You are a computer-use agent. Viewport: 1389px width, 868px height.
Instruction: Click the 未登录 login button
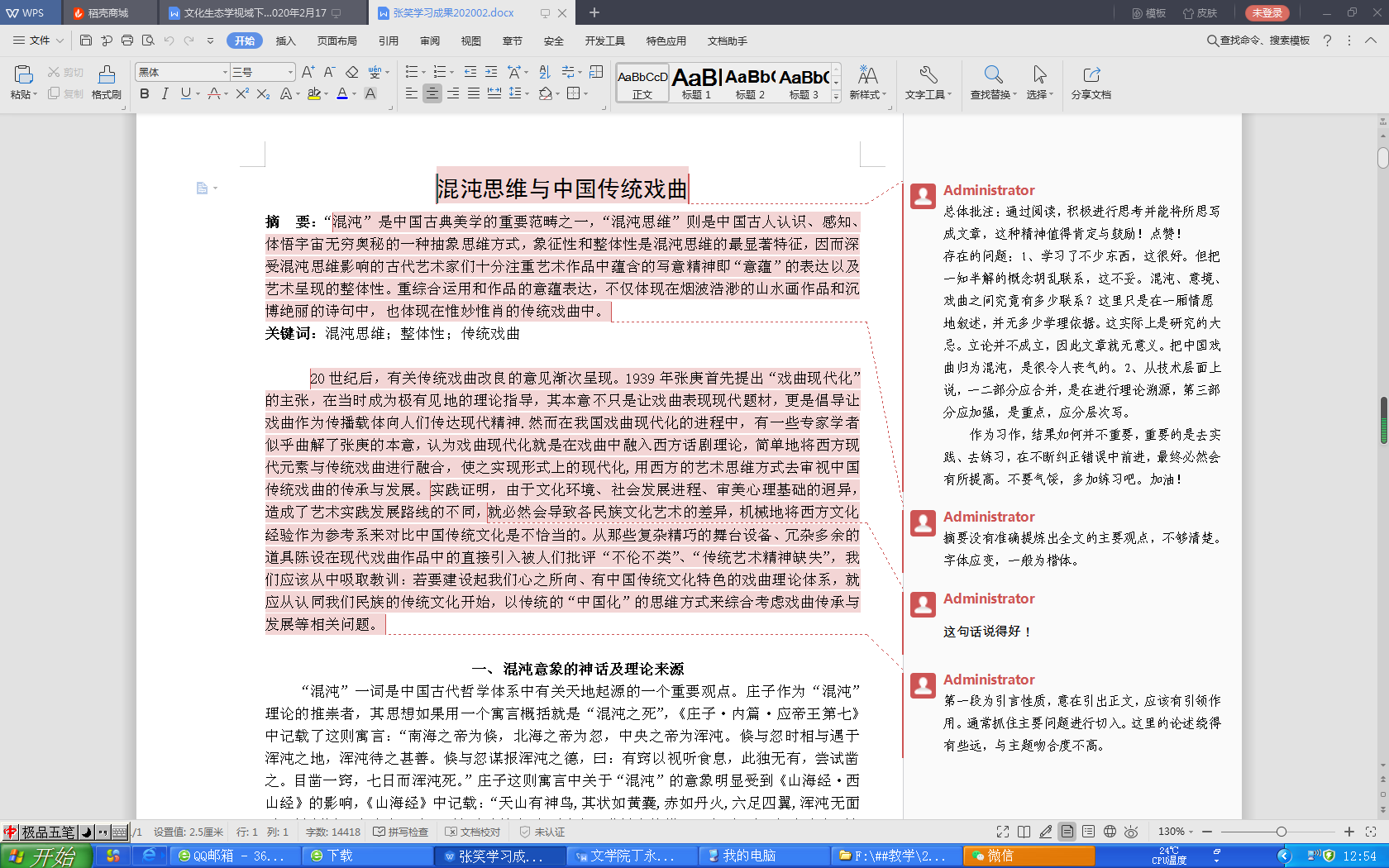tap(1267, 12)
